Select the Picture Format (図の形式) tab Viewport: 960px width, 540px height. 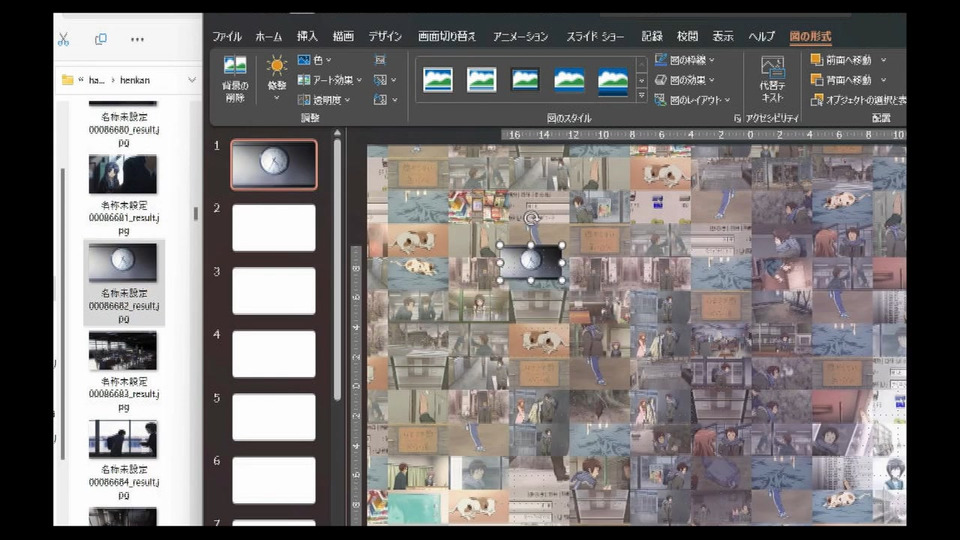(x=810, y=36)
